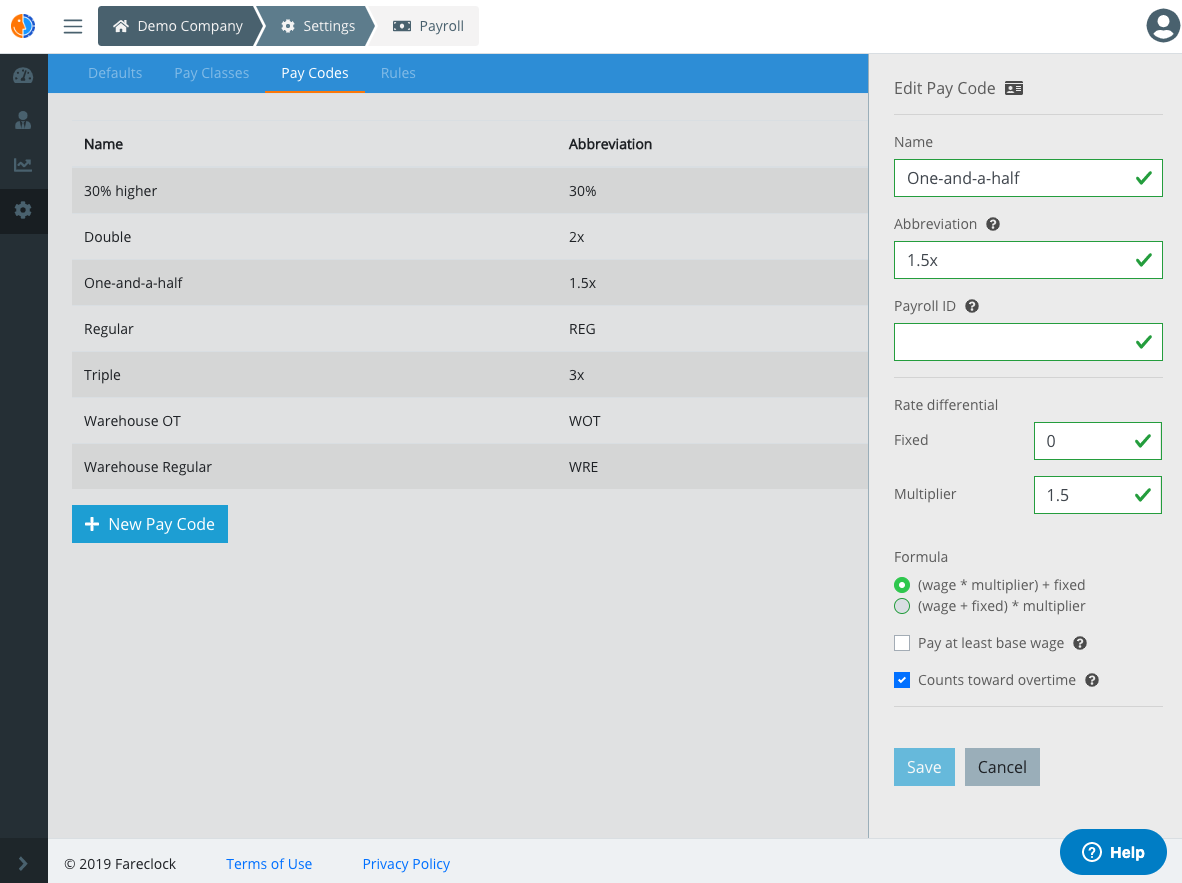1182x883 pixels.
Task: Select the Warehouse Regular pay code row
Action: click(470, 467)
